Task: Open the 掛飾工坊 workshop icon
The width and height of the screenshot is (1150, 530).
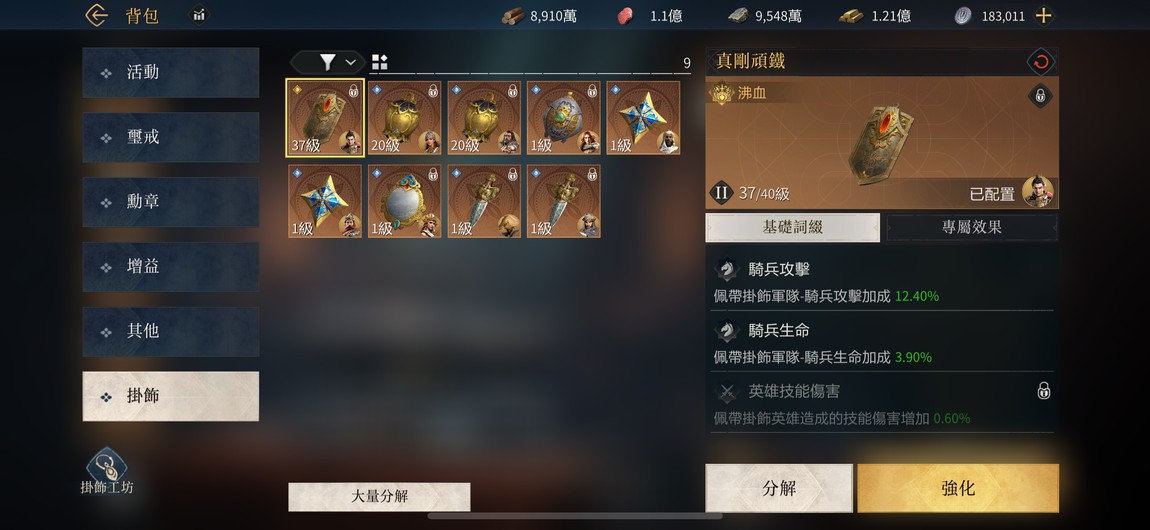Action: pos(107,471)
